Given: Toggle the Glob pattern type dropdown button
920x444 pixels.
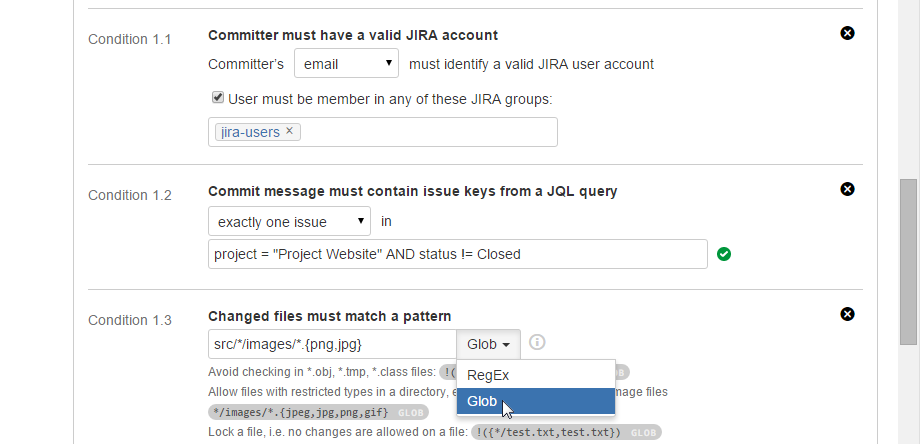Looking at the screenshot, I should (x=488, y=344).
